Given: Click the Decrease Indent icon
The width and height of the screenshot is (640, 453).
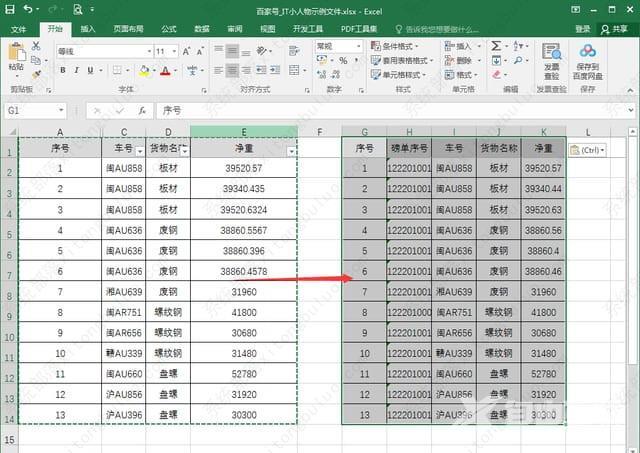Looking at the screenshot, I should click(x=261, y=70).
